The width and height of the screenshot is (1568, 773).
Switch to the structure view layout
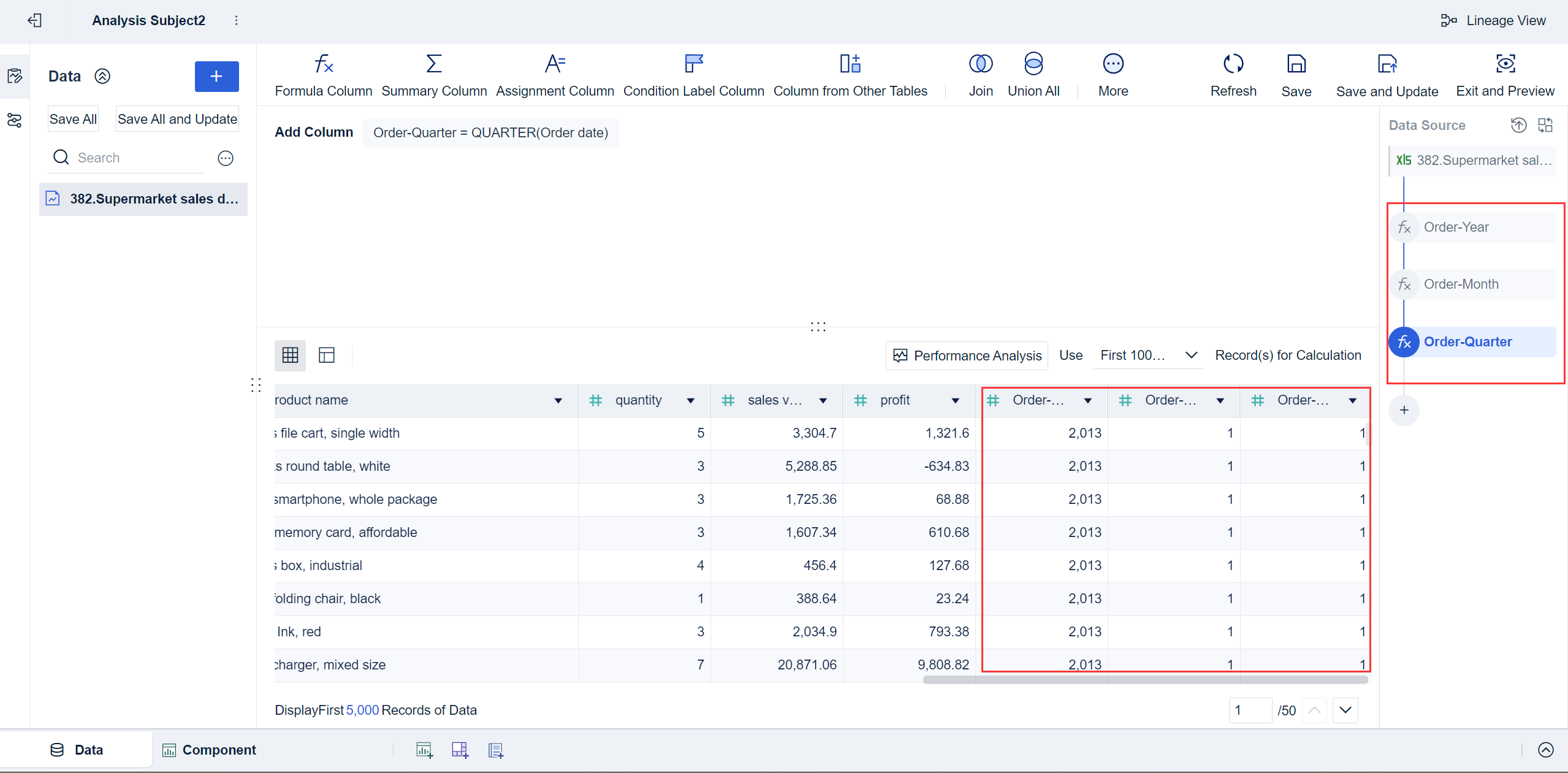click(x=327, y=355)
